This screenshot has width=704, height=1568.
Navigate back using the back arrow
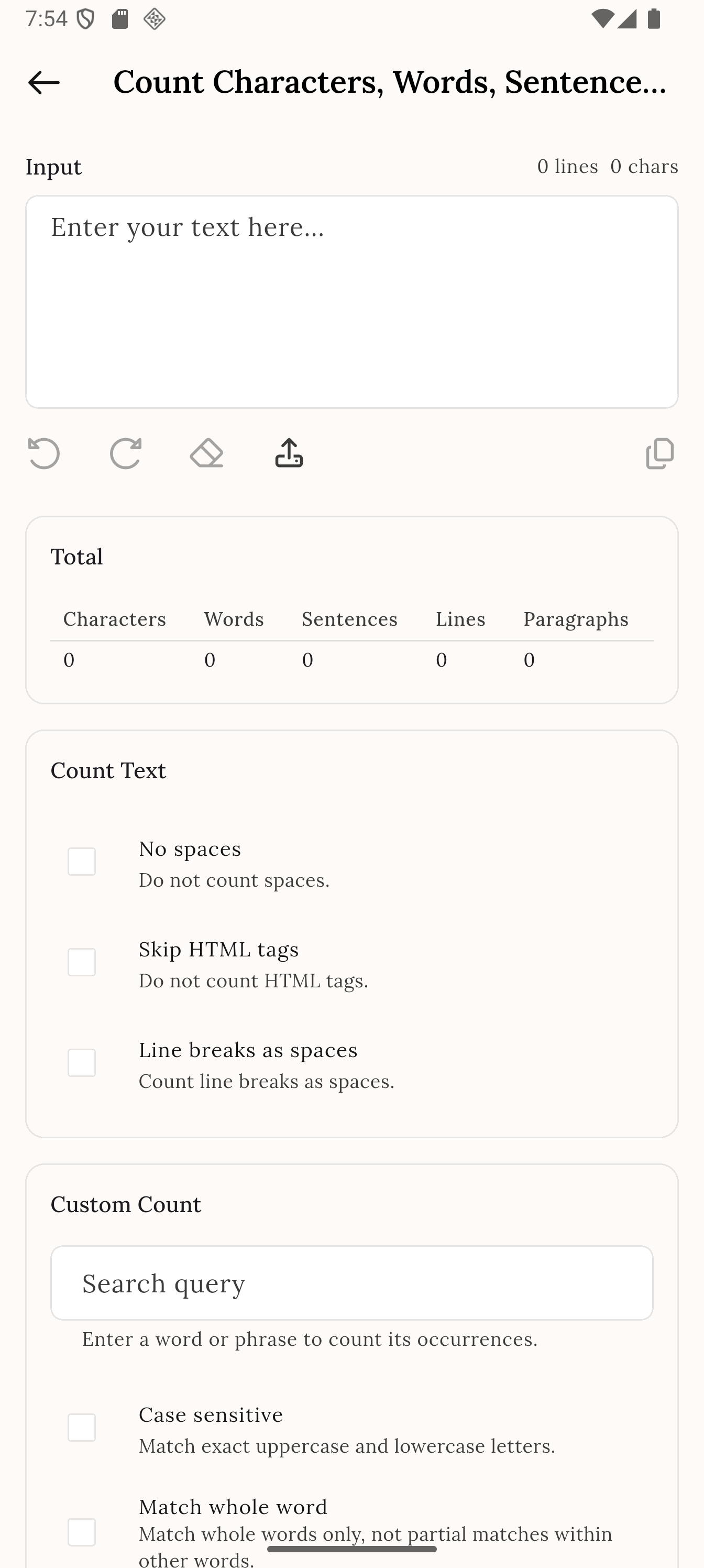43,83
